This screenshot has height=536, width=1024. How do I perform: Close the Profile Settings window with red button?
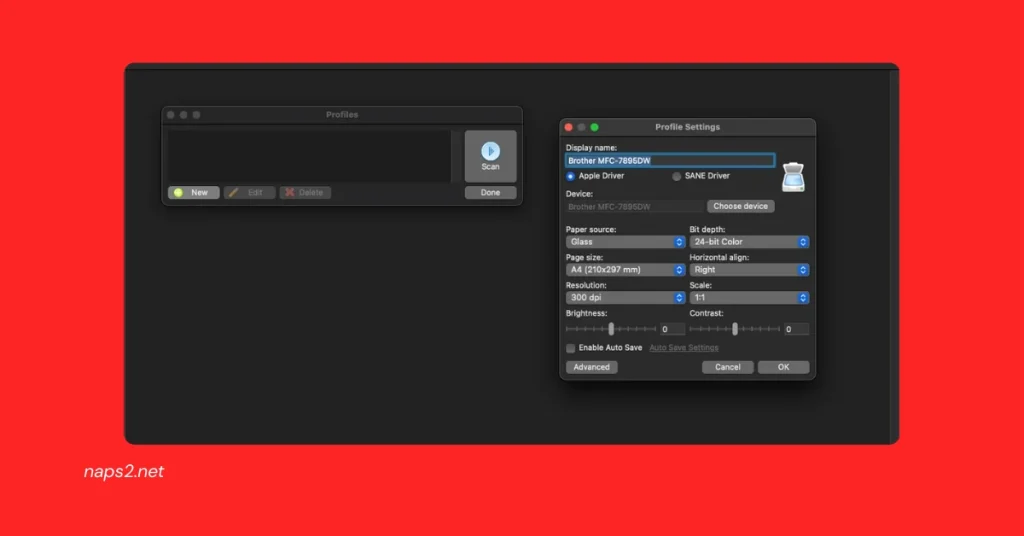point(569,127)
